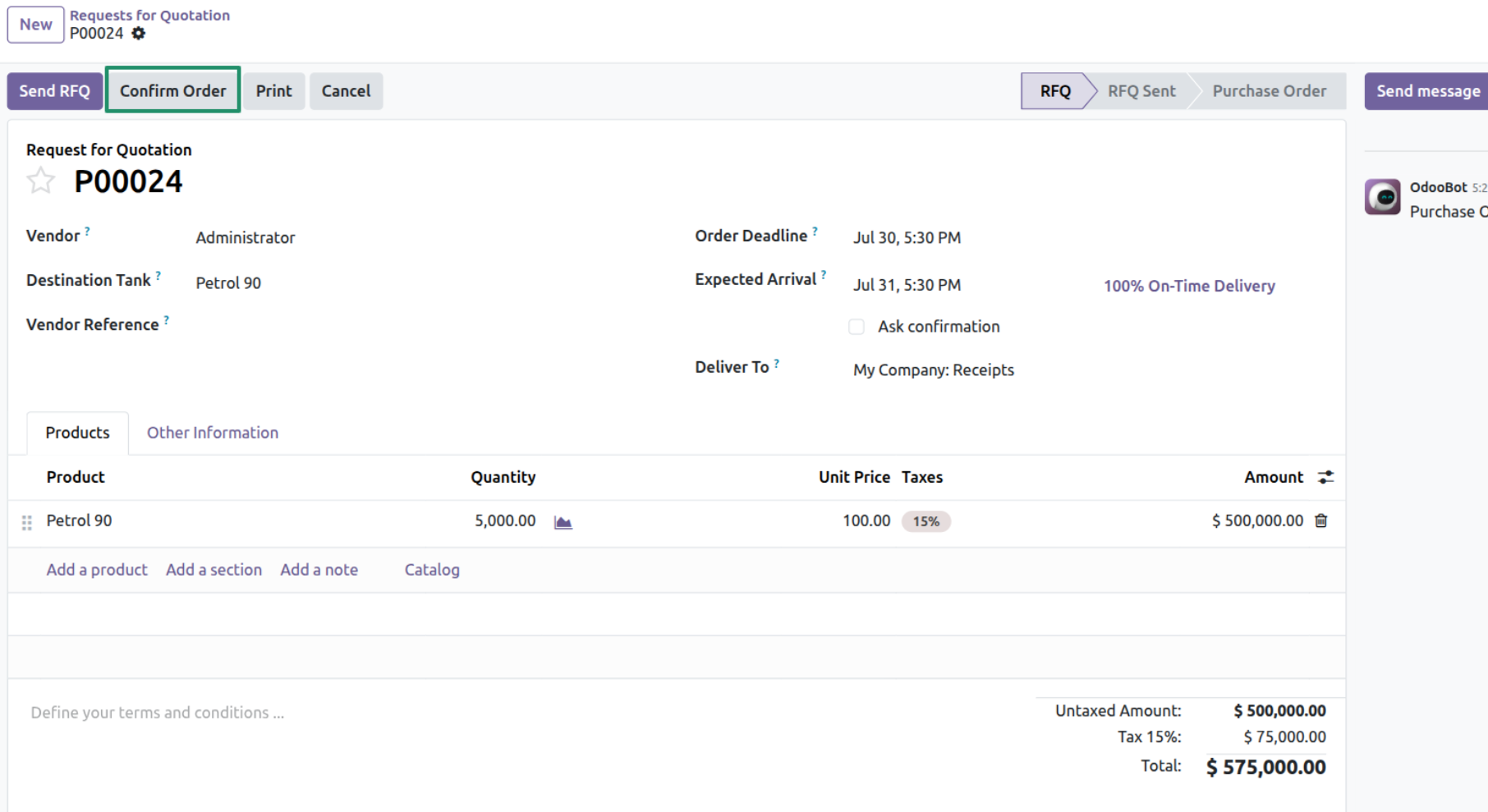The height and width of the screenshot is (812, 1488).
Task: Switch to the Other Information tab
Action: point(213,433)
